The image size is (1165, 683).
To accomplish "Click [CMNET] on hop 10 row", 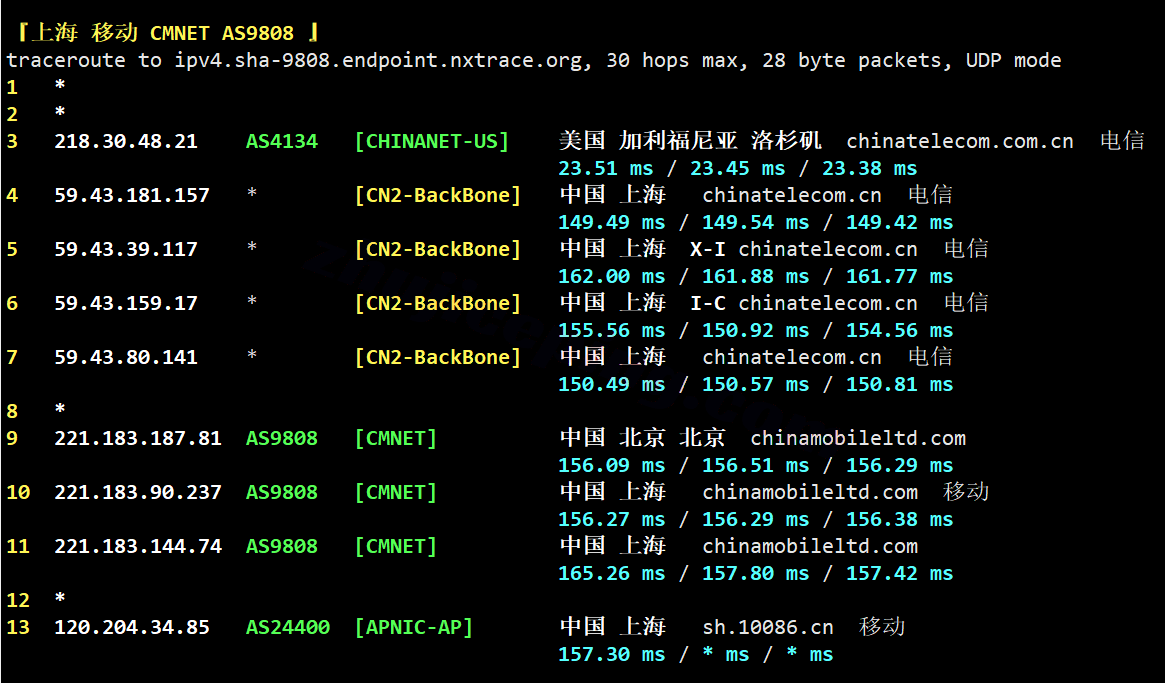I will (x=395, y=492).
